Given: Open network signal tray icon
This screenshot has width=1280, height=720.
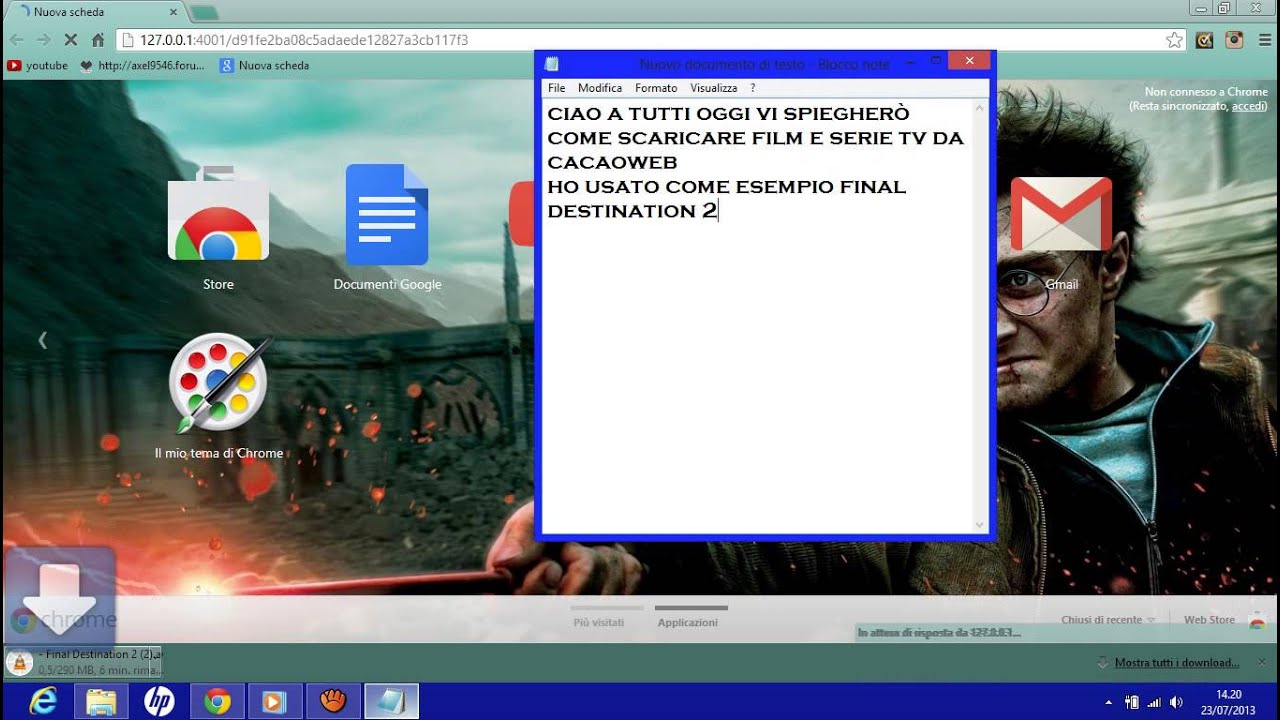Looking at the screenshot, I should [1154, 702].
